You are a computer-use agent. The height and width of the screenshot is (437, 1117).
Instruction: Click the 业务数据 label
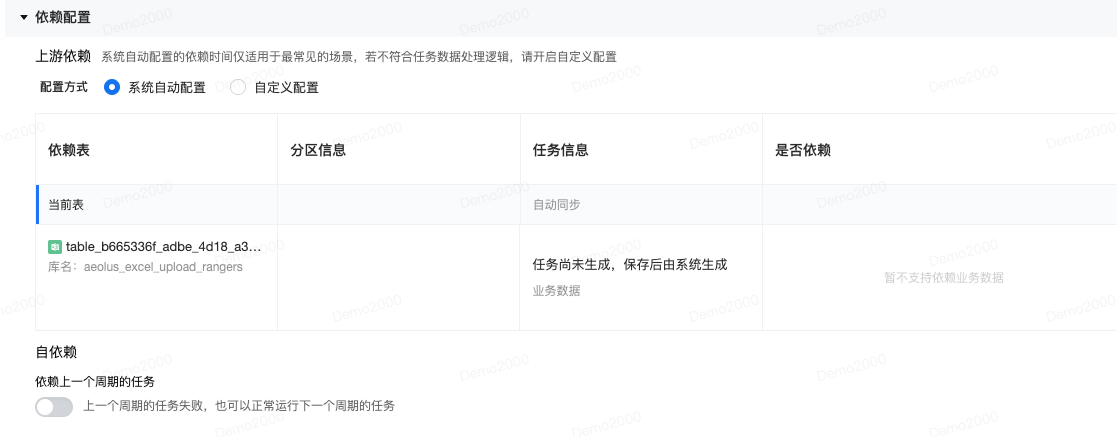[x=556, y=291]
